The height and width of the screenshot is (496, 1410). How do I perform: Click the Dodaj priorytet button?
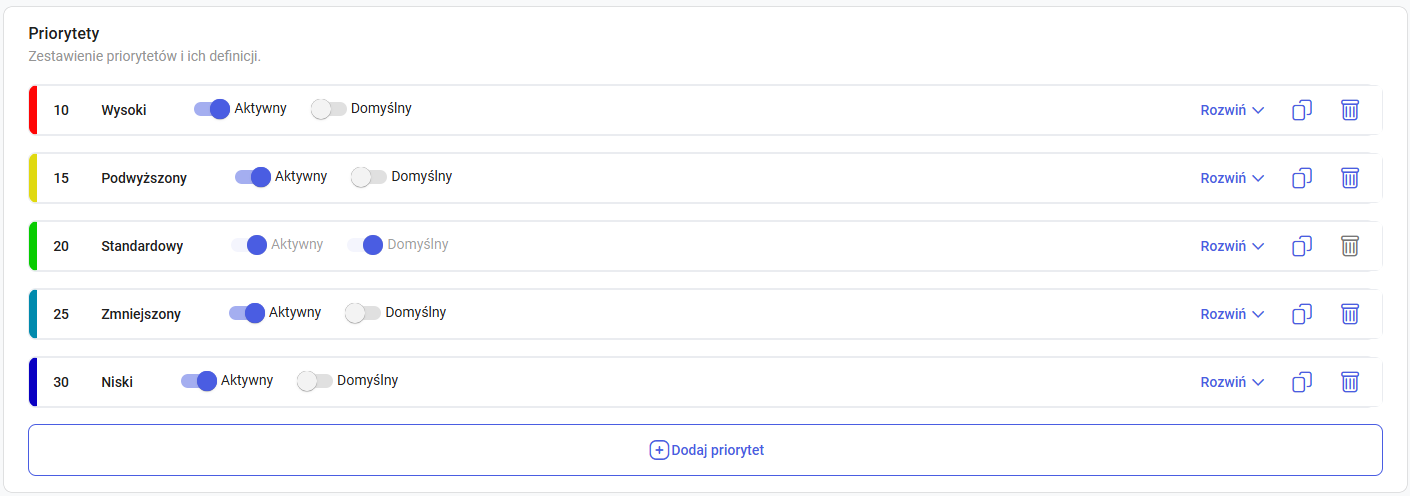pyautogui.click(x=705, y=450)
